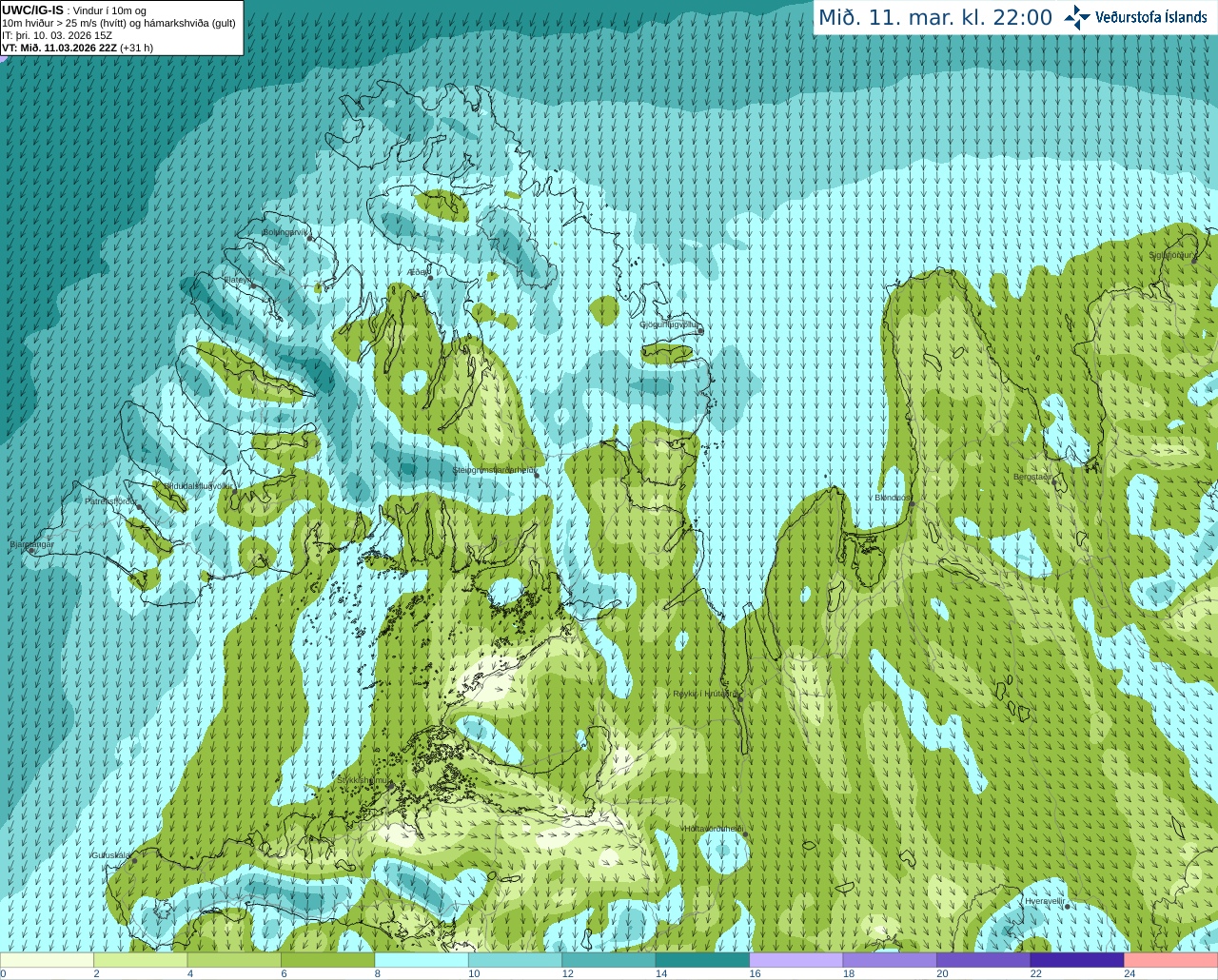1218x980 pixels.
Task: Click the 'UWC/IG-IS' model title text
Action: [32, 10]
